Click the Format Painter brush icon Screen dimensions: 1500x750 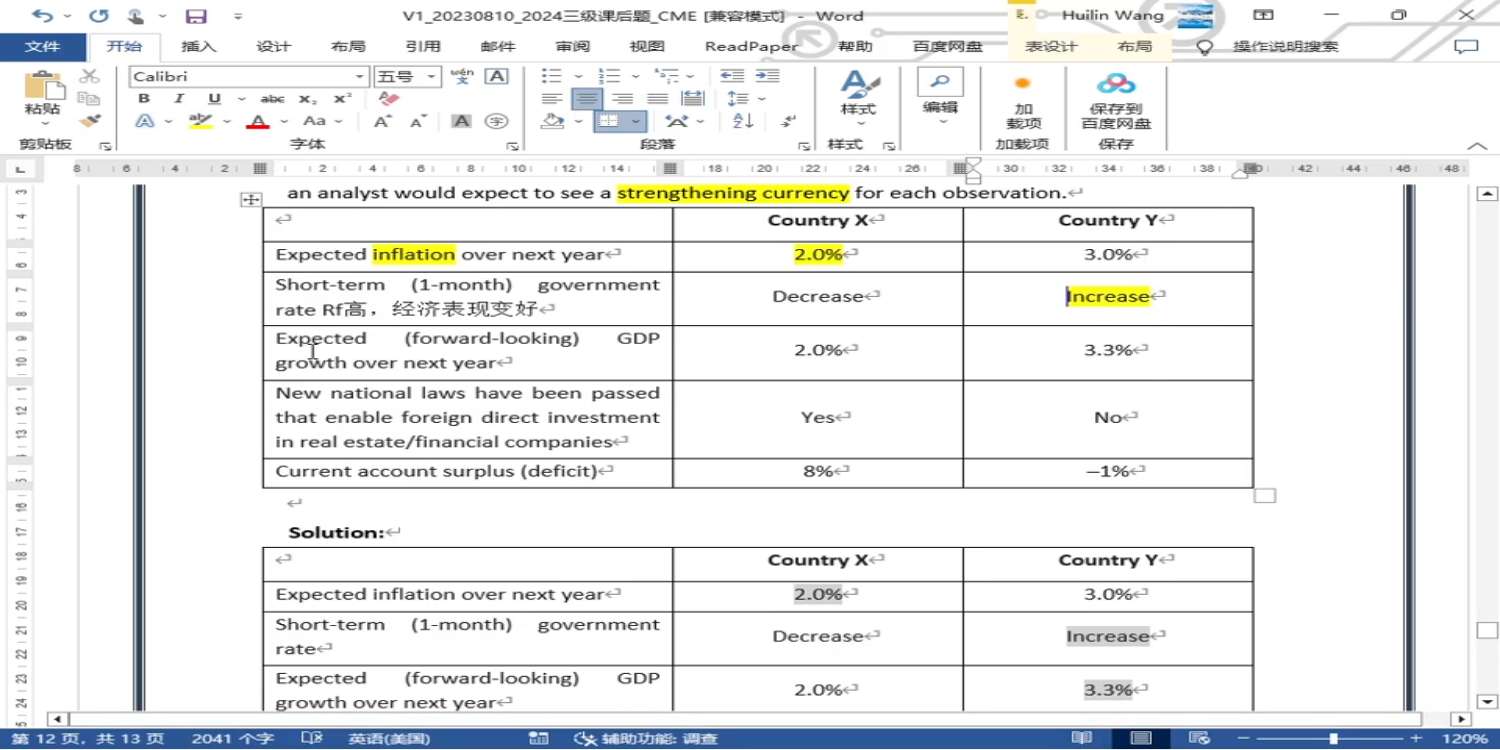[90, 121]
